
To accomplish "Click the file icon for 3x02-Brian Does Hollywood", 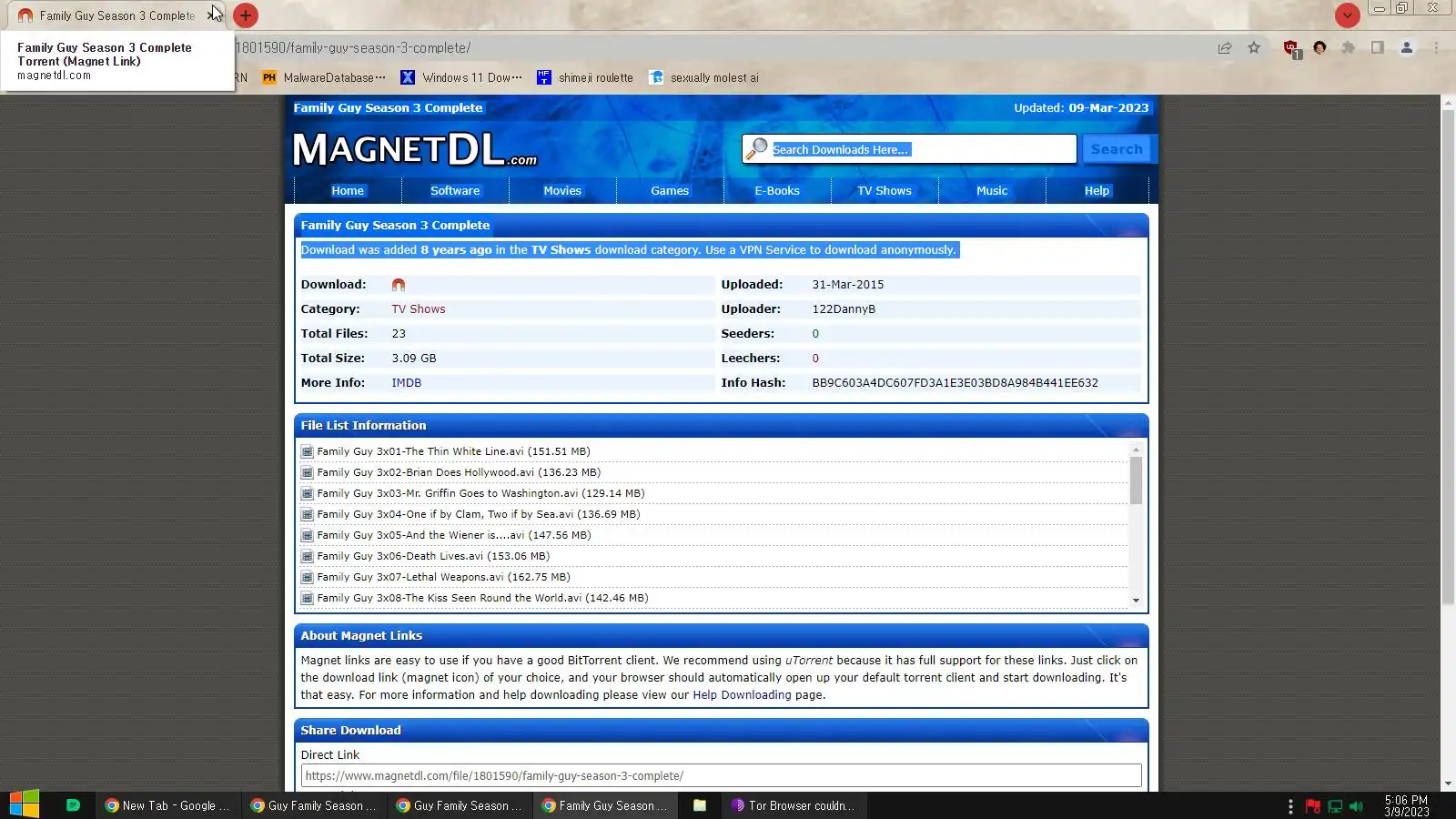I will (x=308, y=472).
